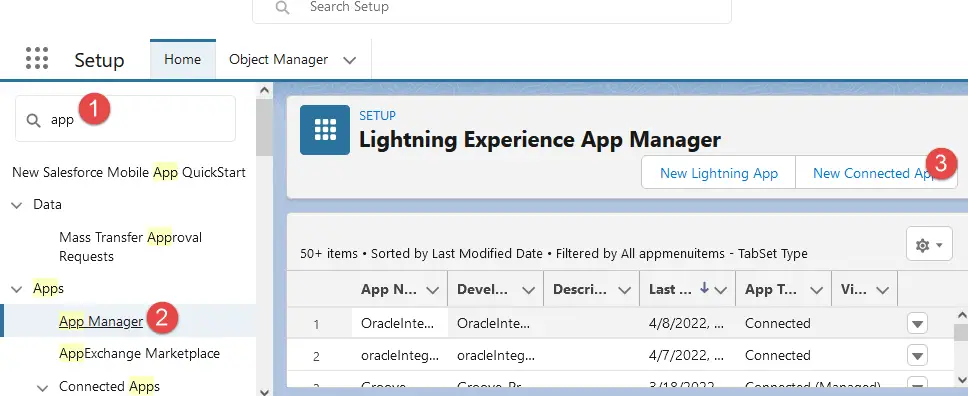968x396 pixels.
Task: Click sidebar scrollbar up arrow
Action: pos(264,91)
